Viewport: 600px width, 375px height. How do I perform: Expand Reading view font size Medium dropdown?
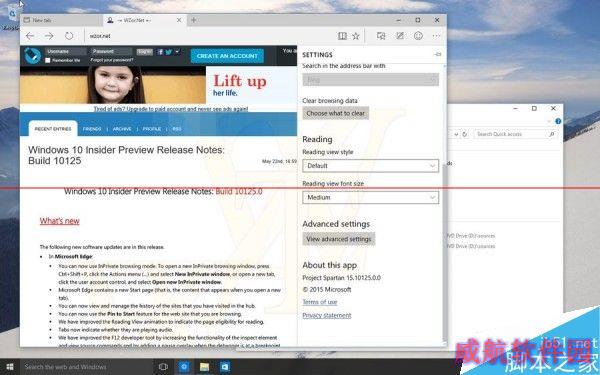pos(370,197)
